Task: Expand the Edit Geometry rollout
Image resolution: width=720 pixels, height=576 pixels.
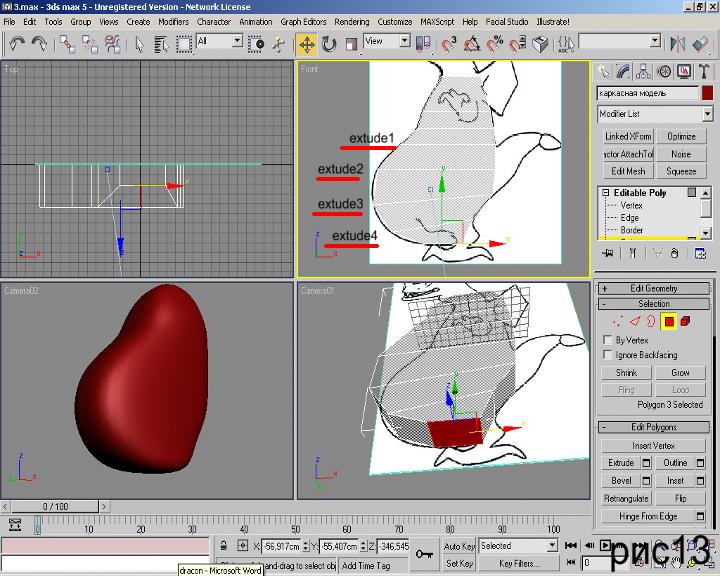Action: [654, 288]
